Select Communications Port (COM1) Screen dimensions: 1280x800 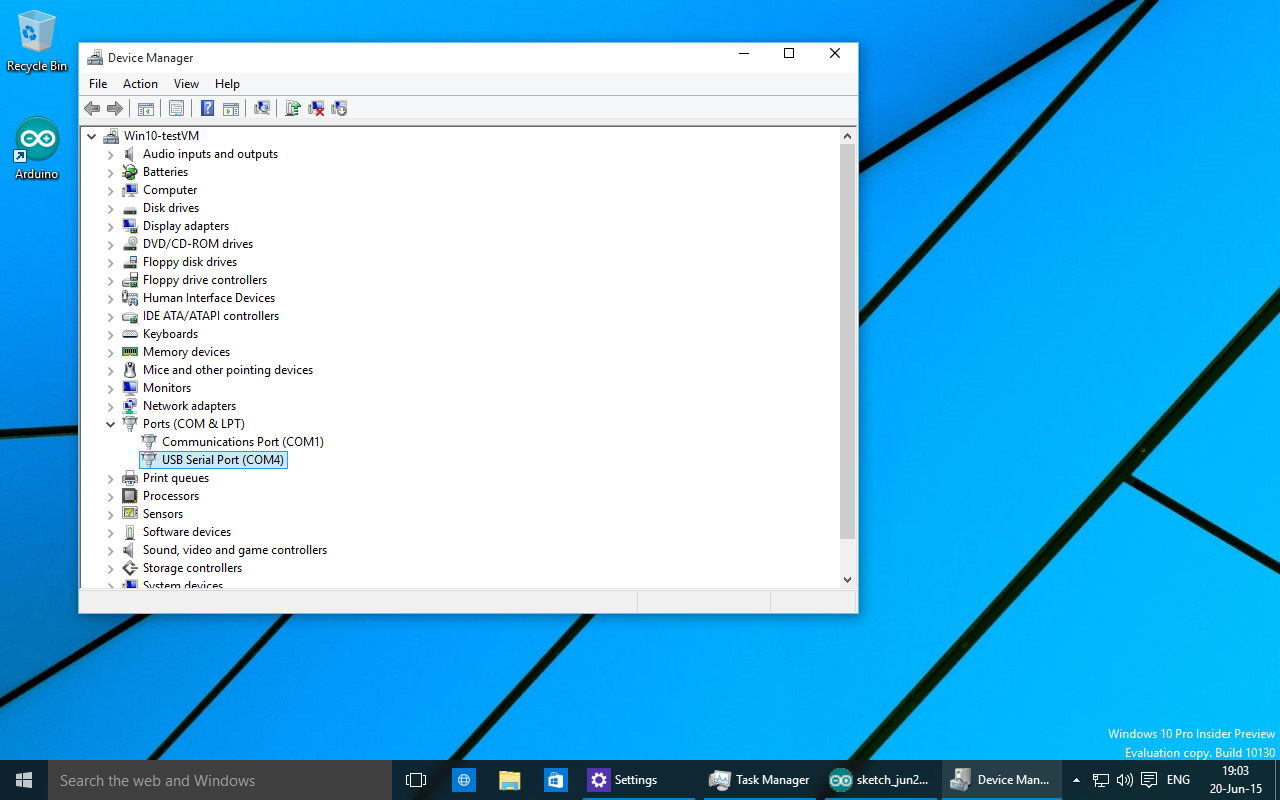click(243, 442)
